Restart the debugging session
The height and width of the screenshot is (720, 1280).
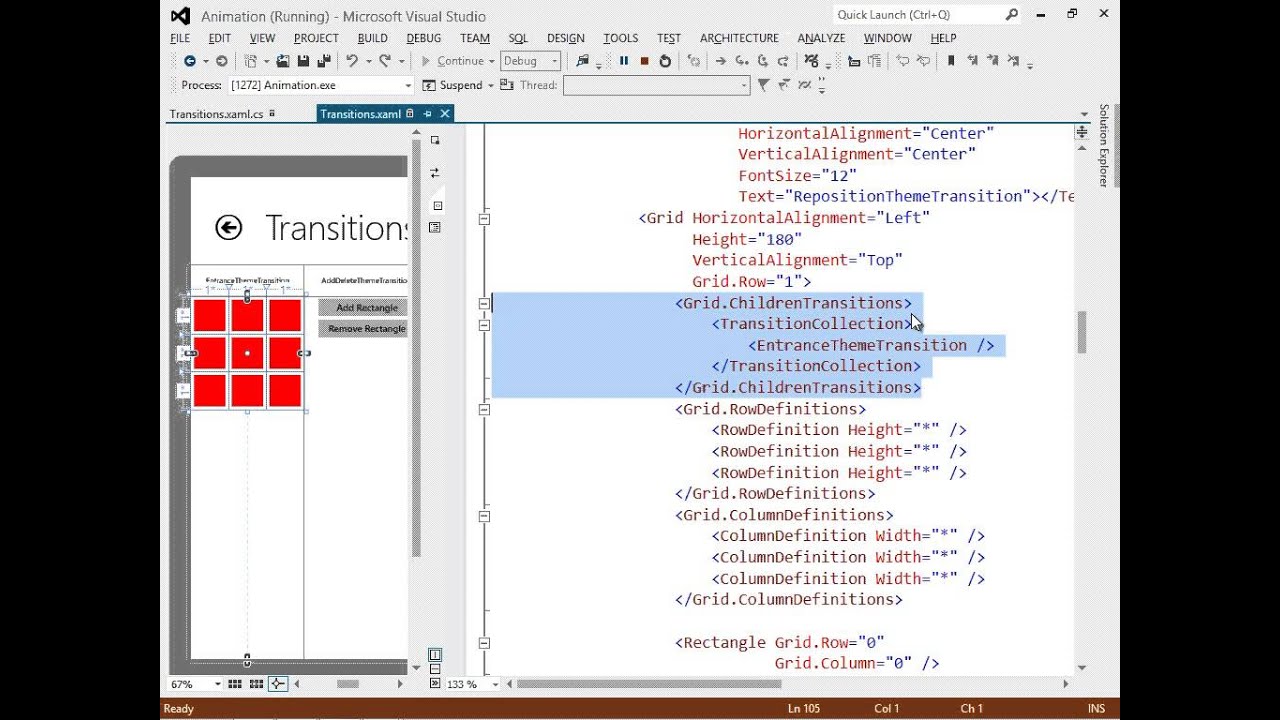(665, 61)
